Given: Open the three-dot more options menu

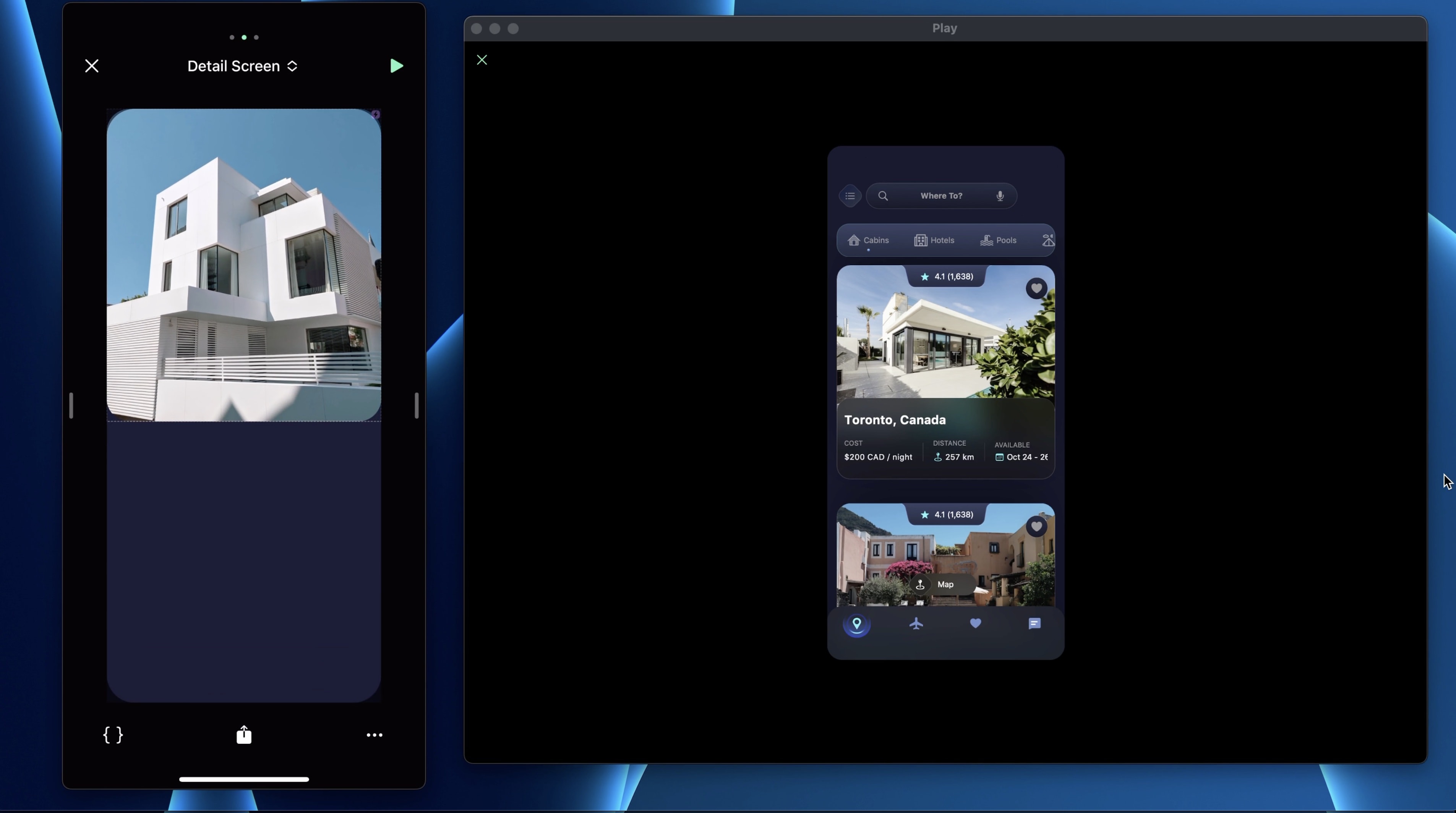Looking at the screenshot, I should tap(374, 735).
